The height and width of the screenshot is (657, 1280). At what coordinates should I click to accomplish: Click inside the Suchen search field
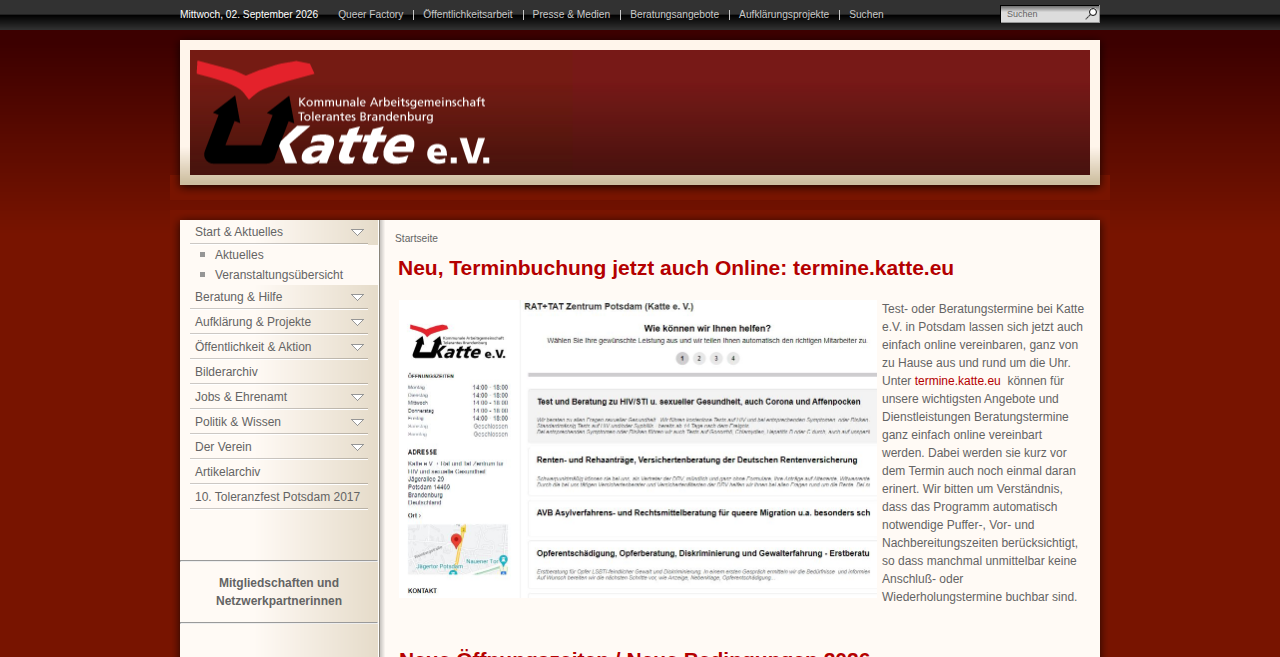click(1044, 14)
